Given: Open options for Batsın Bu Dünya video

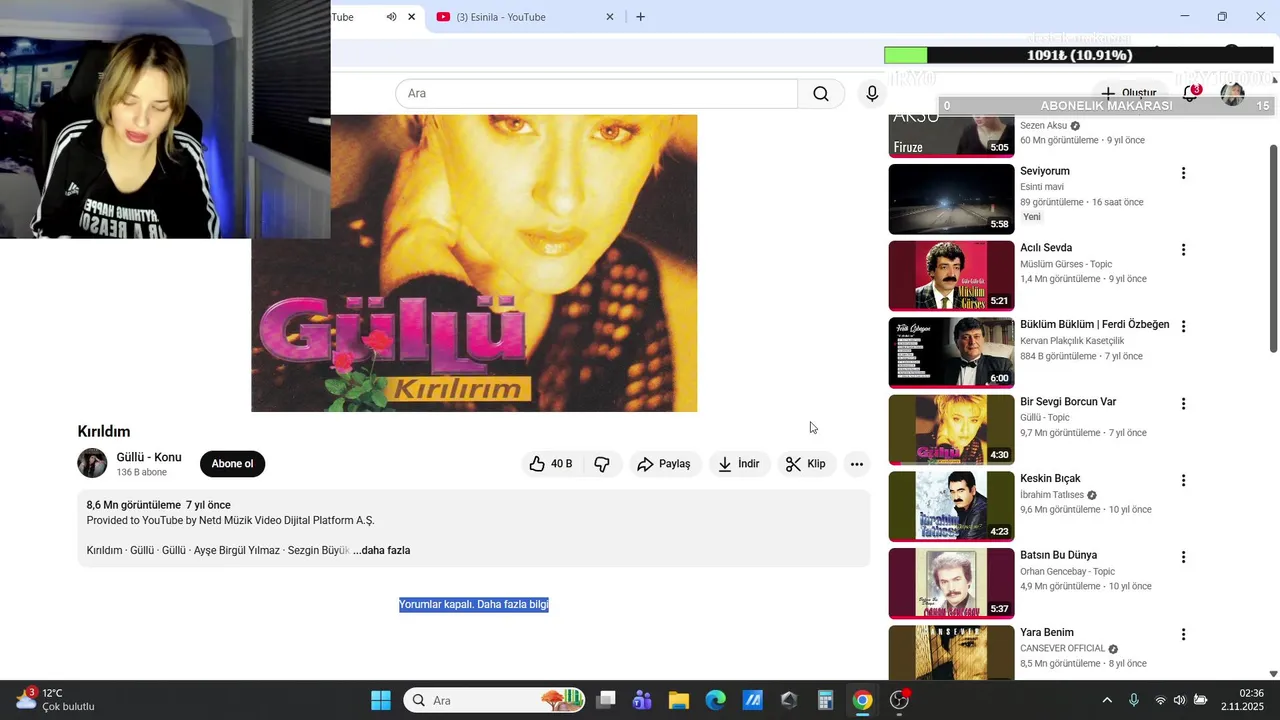Looking at the screenshot, I should click(x=1183, y=557).
